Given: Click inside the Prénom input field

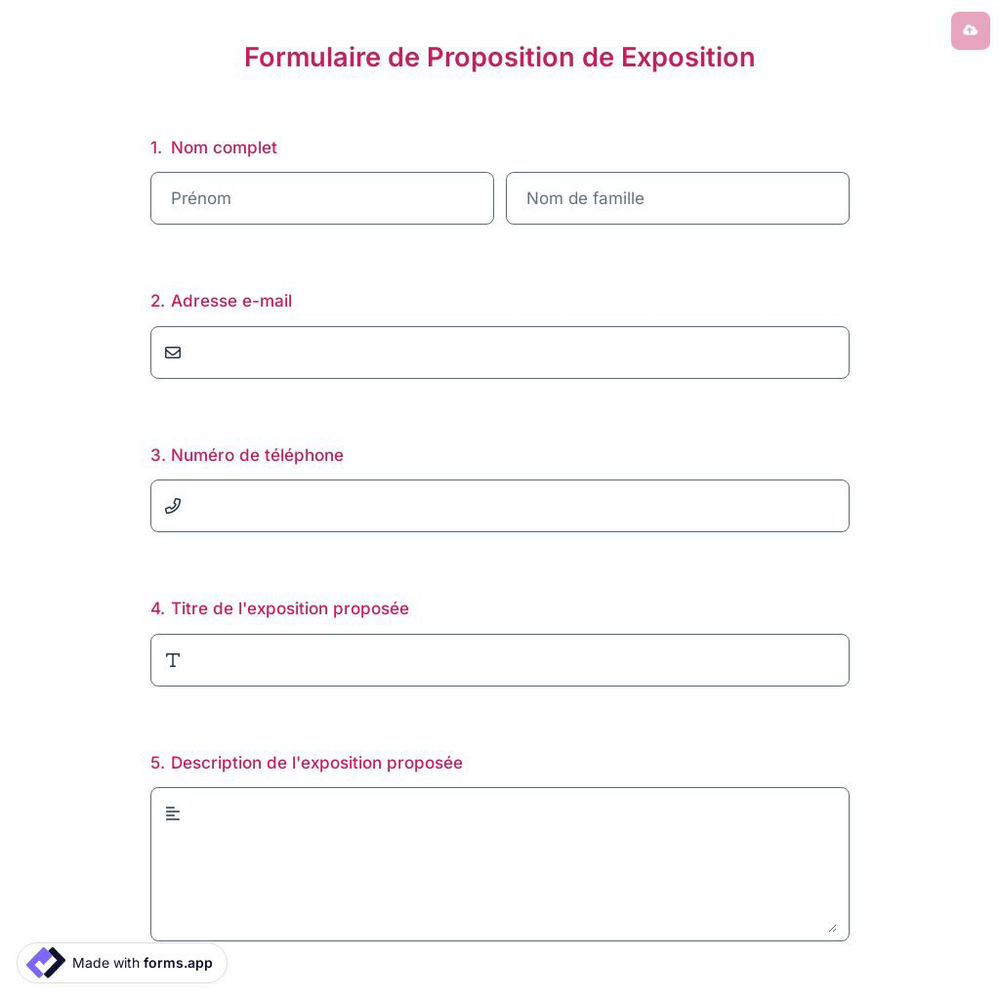Looking at the screenshot, I should click(322, 198).
